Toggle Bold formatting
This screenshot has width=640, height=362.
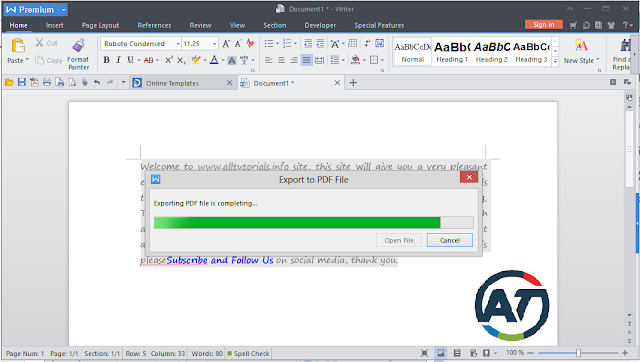tap(107, 60)
